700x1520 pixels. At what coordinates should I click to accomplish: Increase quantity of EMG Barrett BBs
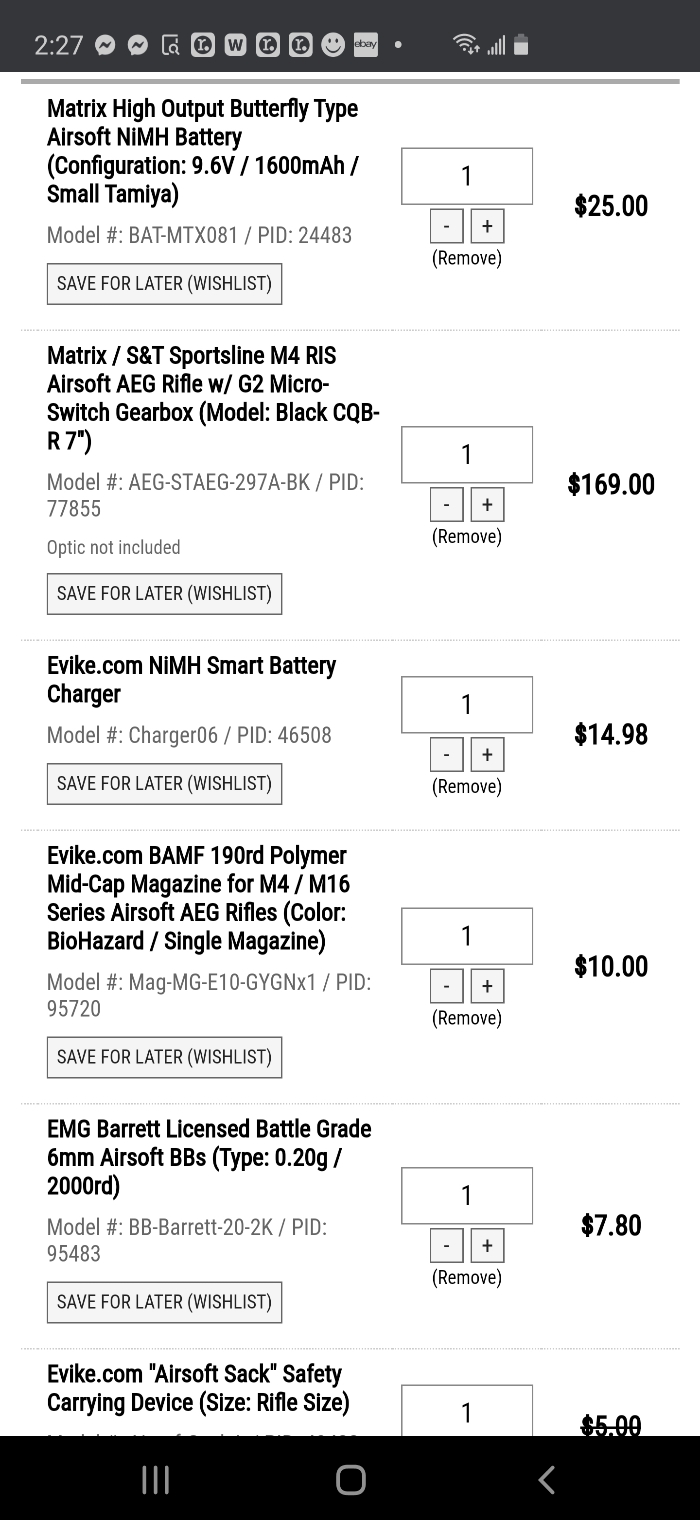pos(487,1245)
